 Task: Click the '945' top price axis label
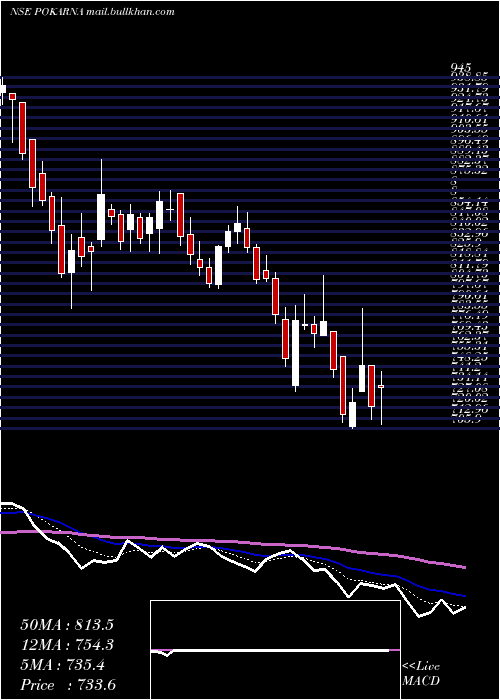tap(460, 67)
